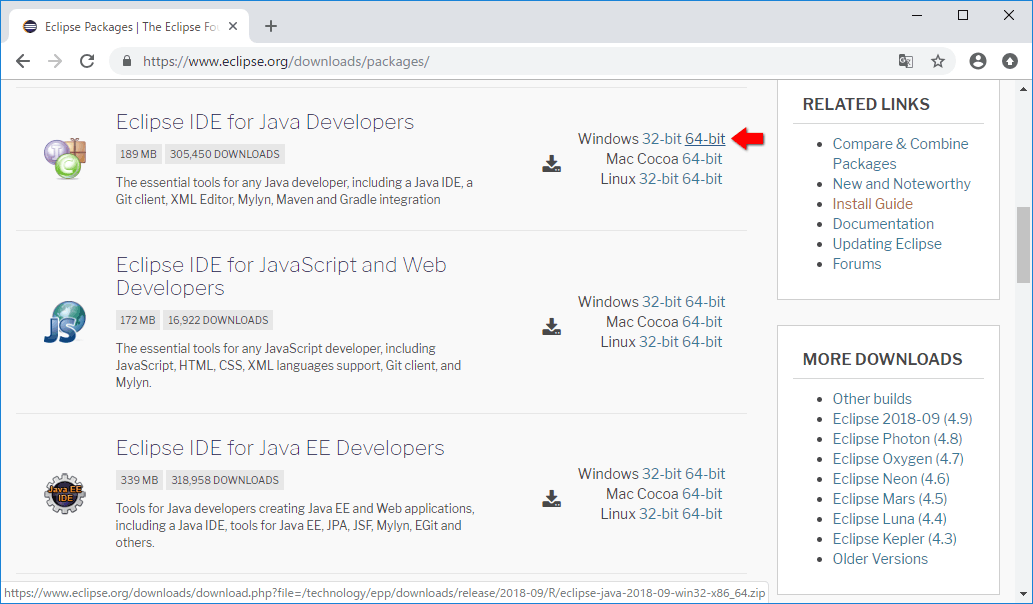Image resolution: width=1033 pixels, height=604 pixels.
Task: Download Java Developers Windows 32-bit
Action: (x=661, y=139)
